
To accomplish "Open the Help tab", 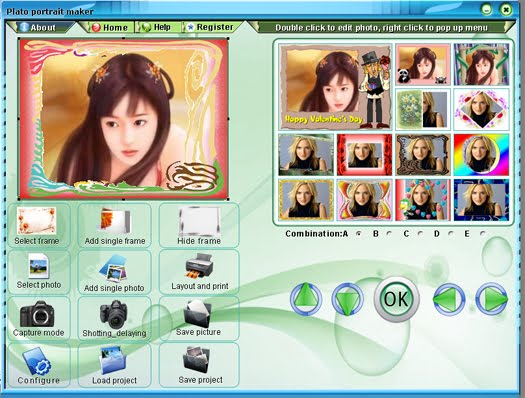I will pos(158,27).
